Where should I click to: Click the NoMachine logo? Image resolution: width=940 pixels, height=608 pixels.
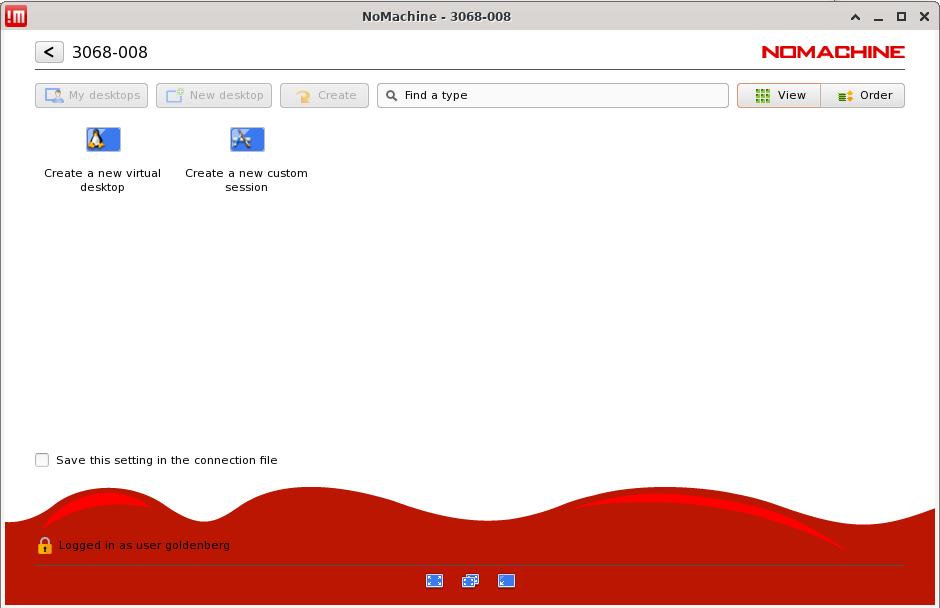833,52
